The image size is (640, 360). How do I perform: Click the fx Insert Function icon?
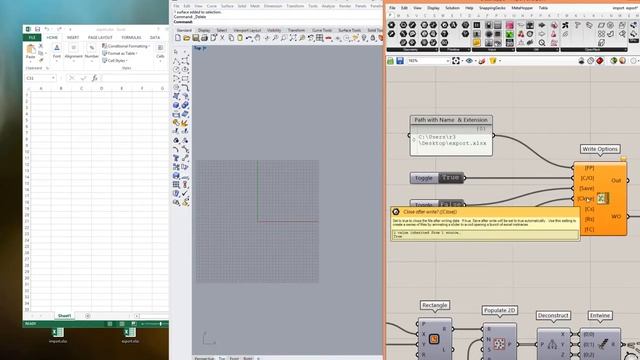(94, 78)
